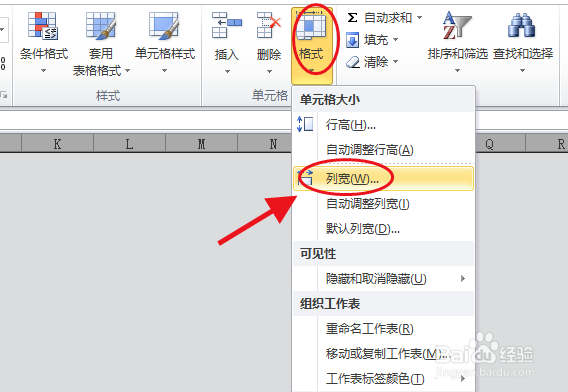Expand the 插入 dropdown arrow

pos(227,71)
